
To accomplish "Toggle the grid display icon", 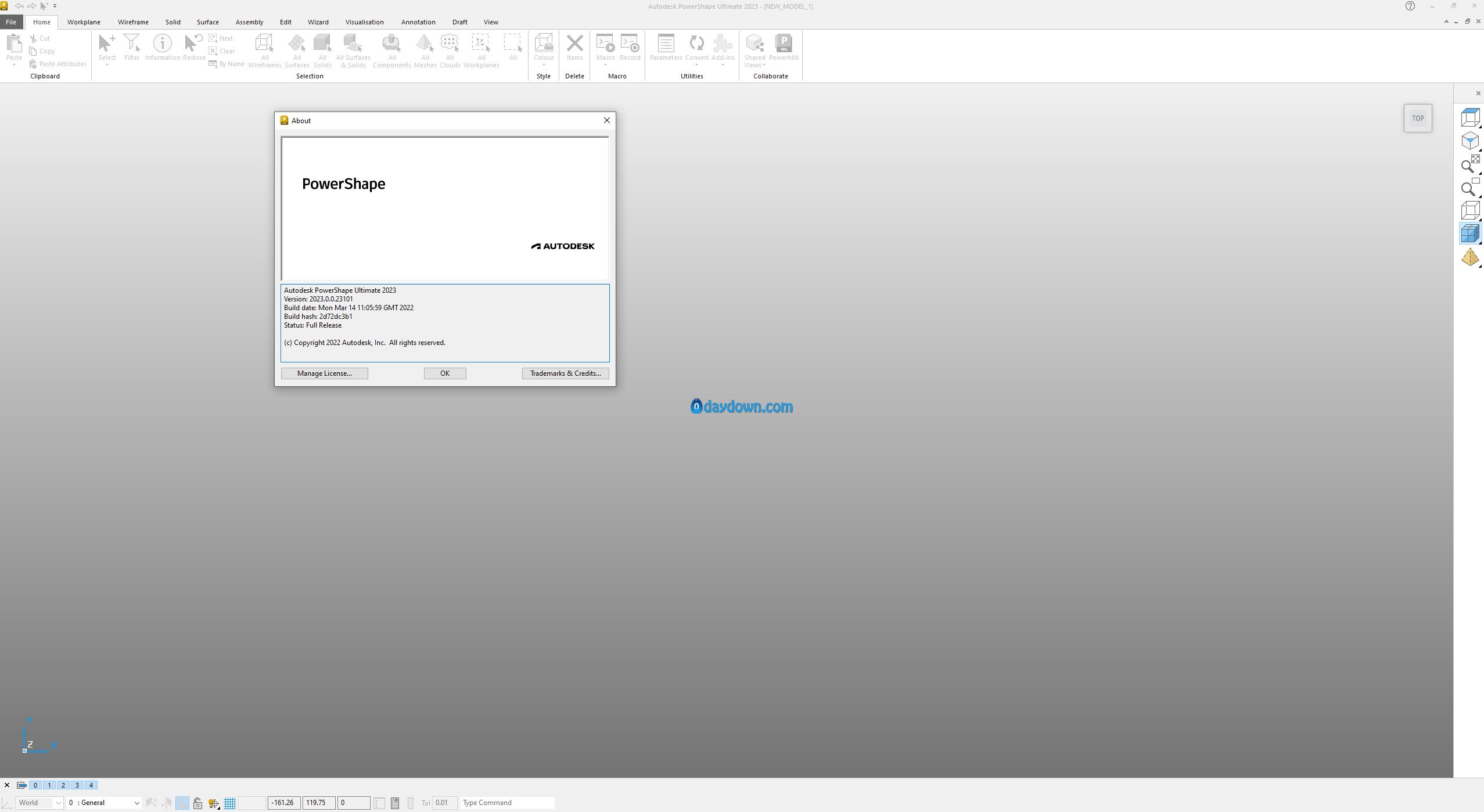I will [229, 803].
